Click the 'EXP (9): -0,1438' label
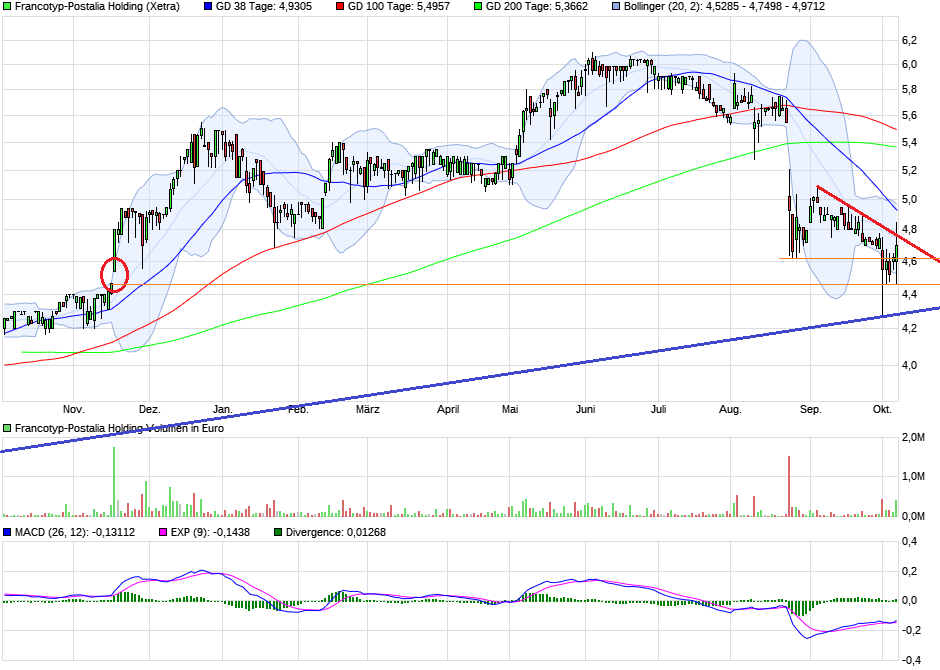The height and width of the screenshot is (670, 940). (x=210, y=532)
